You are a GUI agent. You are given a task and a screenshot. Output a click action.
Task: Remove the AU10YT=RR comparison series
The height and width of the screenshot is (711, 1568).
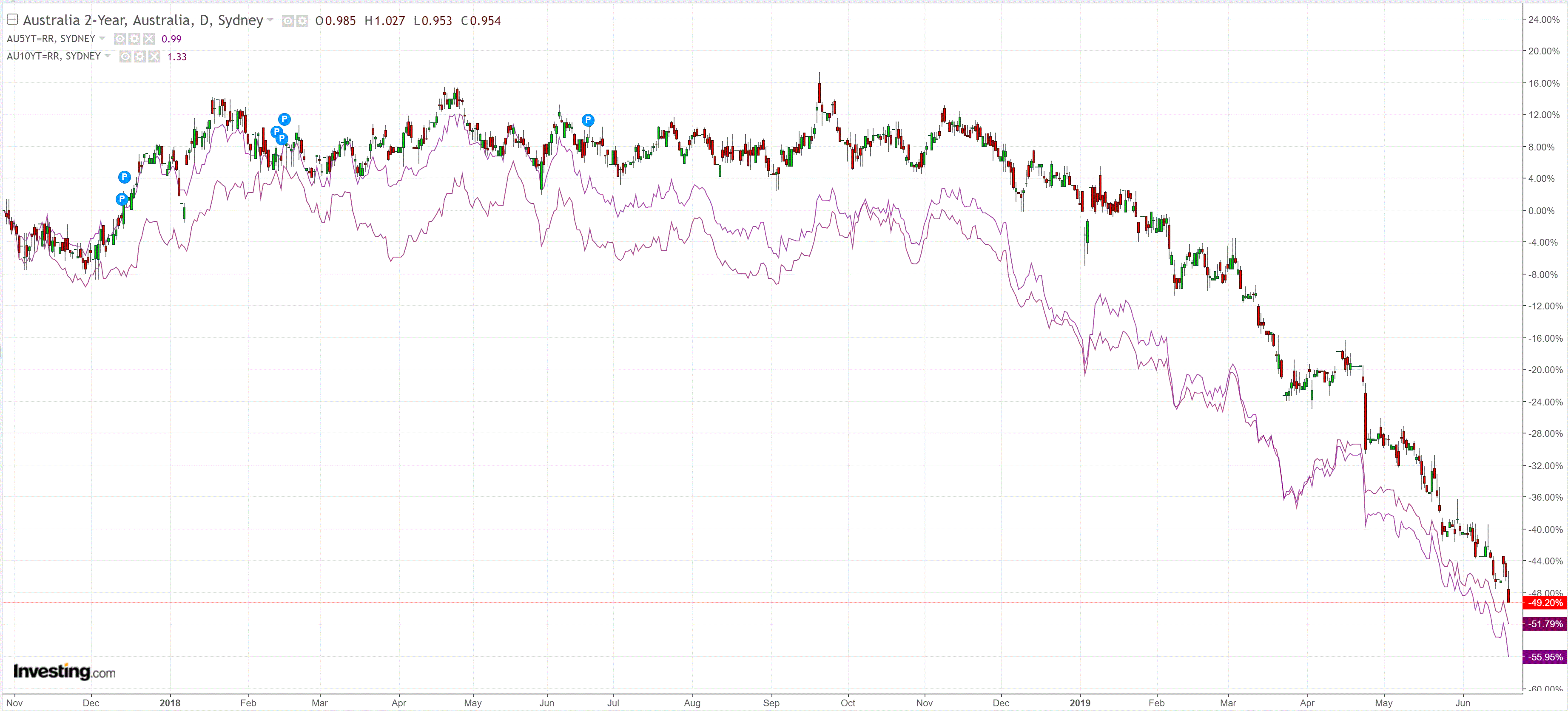[x=155, y=57]
